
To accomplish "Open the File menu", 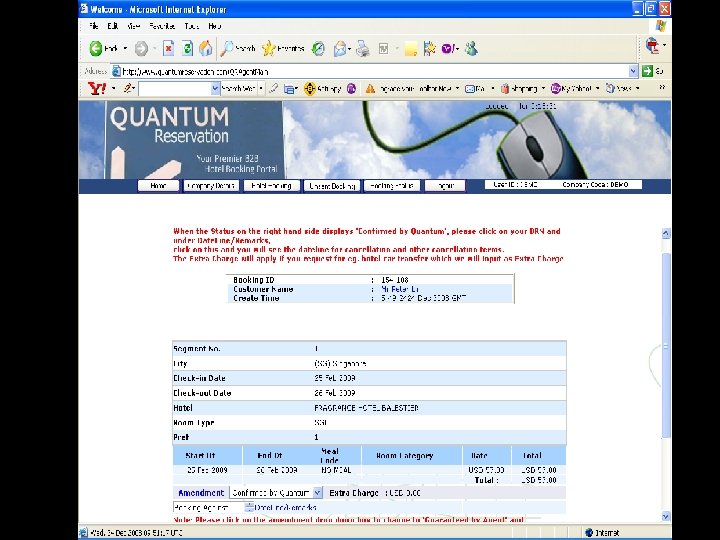I will point(94,26).
